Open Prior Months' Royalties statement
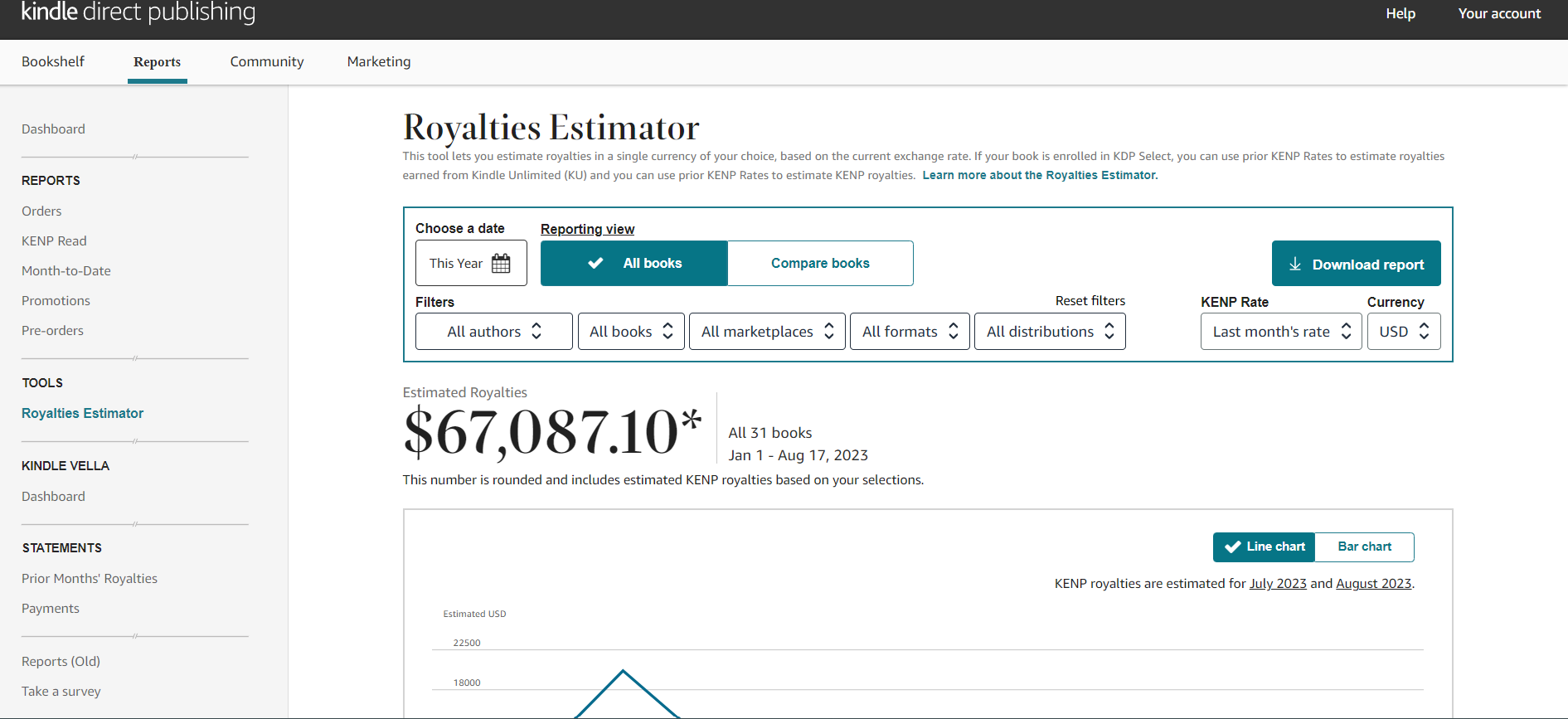This screenshot has width=1568, height=719. tap(90, 578)
